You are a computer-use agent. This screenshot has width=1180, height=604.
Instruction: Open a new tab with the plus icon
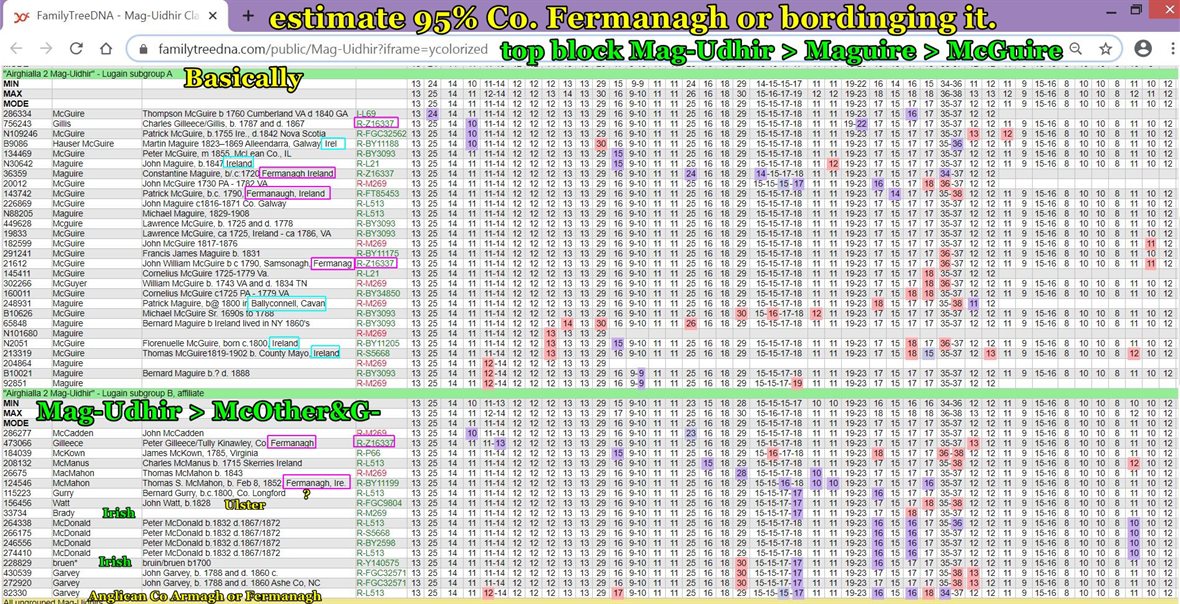click(x=248, y=16)
